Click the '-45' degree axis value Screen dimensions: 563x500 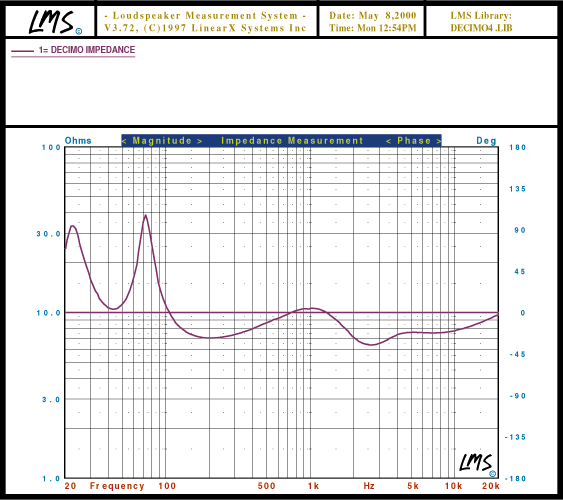[518, 355]
